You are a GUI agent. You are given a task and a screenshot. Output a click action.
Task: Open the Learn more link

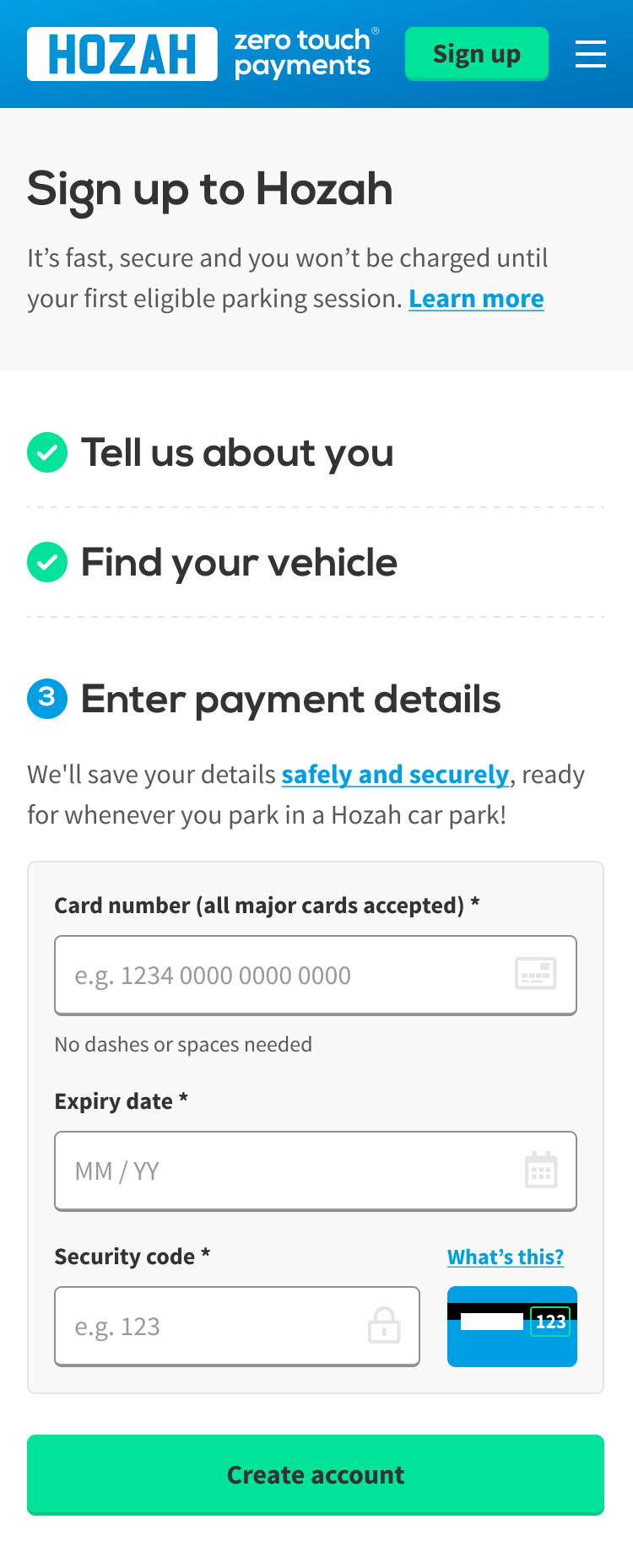click(476, 299)
